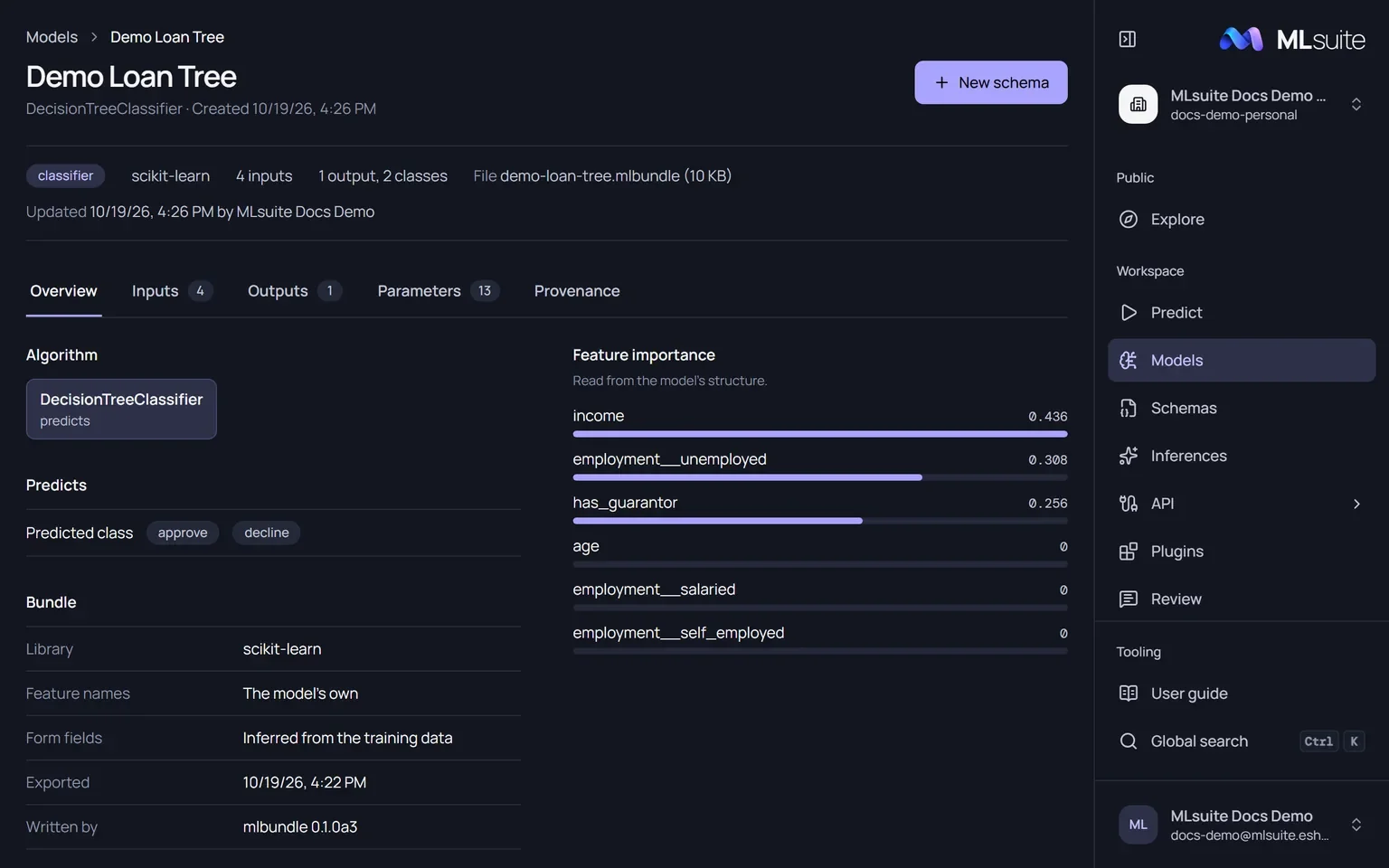Open the Inferences page
The height and width of the screenshot is (868, 1389).
pos(1242,456)
